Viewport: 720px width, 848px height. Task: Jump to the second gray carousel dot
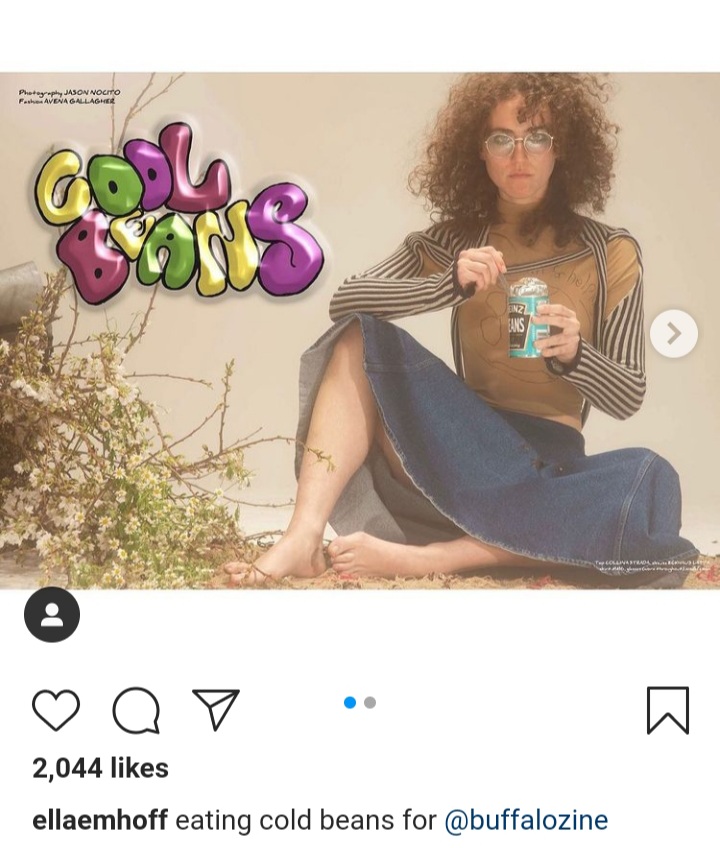[370, 703]
